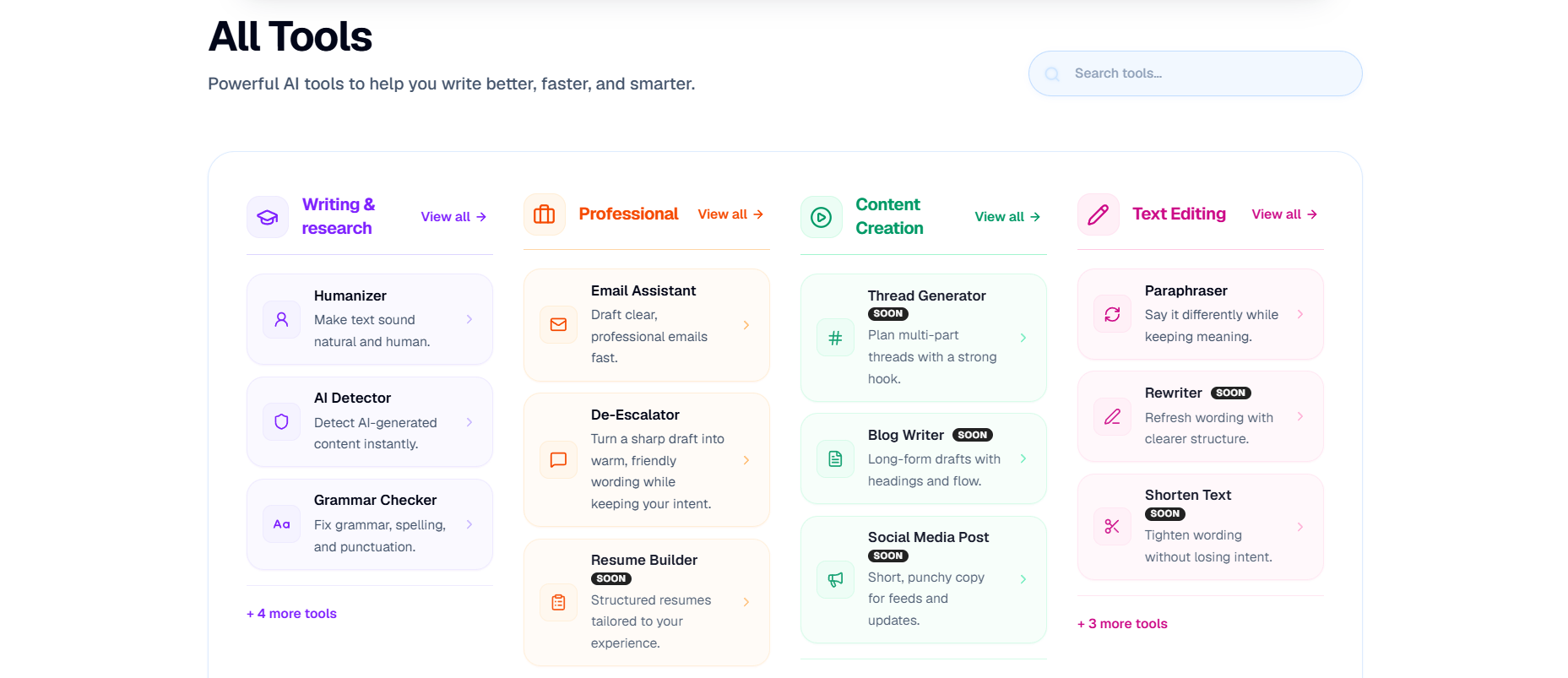Click the Resume Builder clipboard icon

tap(559, 602)
